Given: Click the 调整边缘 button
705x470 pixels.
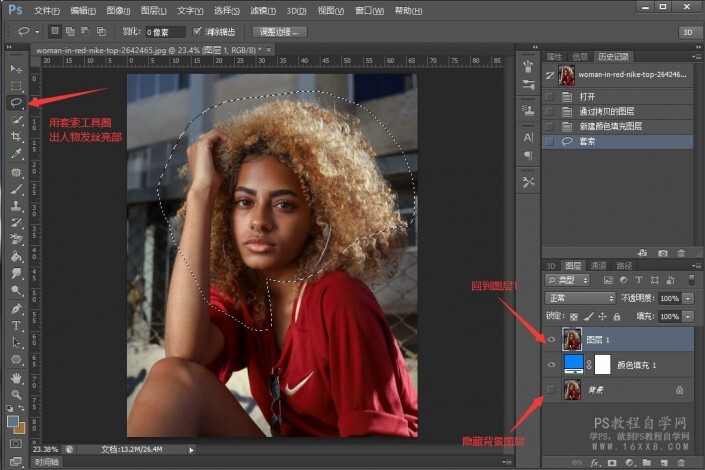Looking at the screenshot, I should pos(279,32).
